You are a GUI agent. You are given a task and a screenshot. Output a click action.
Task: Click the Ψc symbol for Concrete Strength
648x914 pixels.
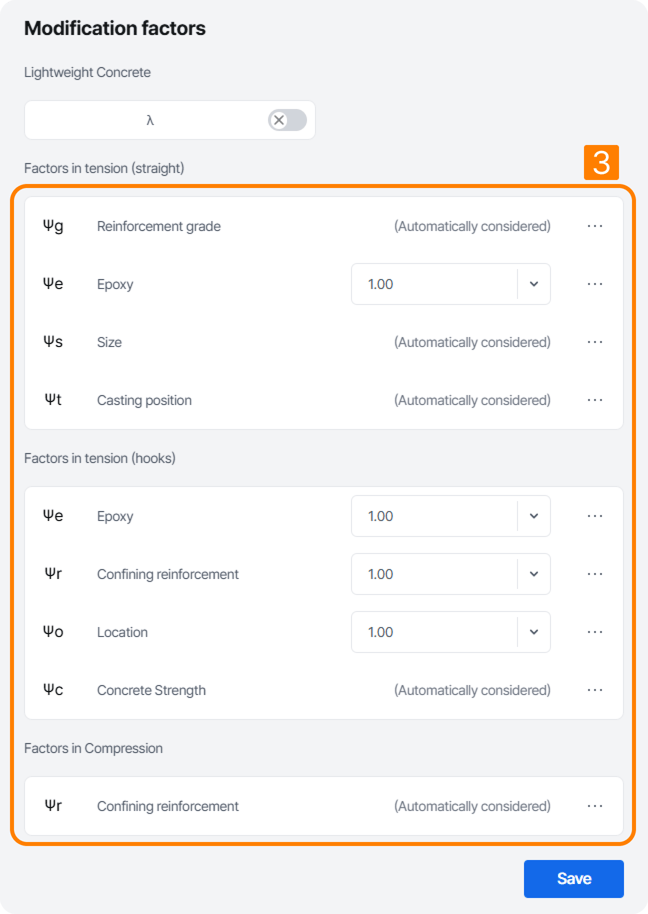(55, 690)
